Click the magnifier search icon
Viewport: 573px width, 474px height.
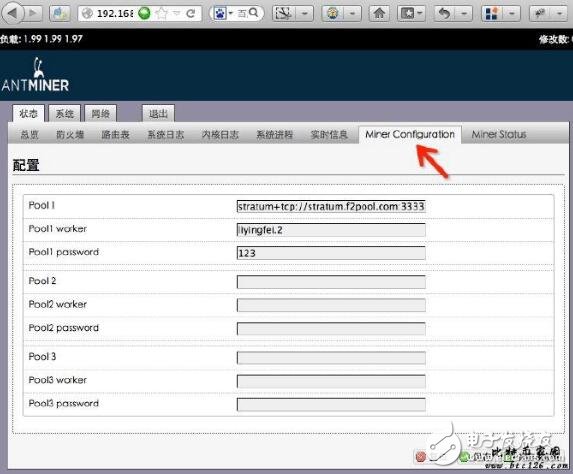[x=253, y=13]
